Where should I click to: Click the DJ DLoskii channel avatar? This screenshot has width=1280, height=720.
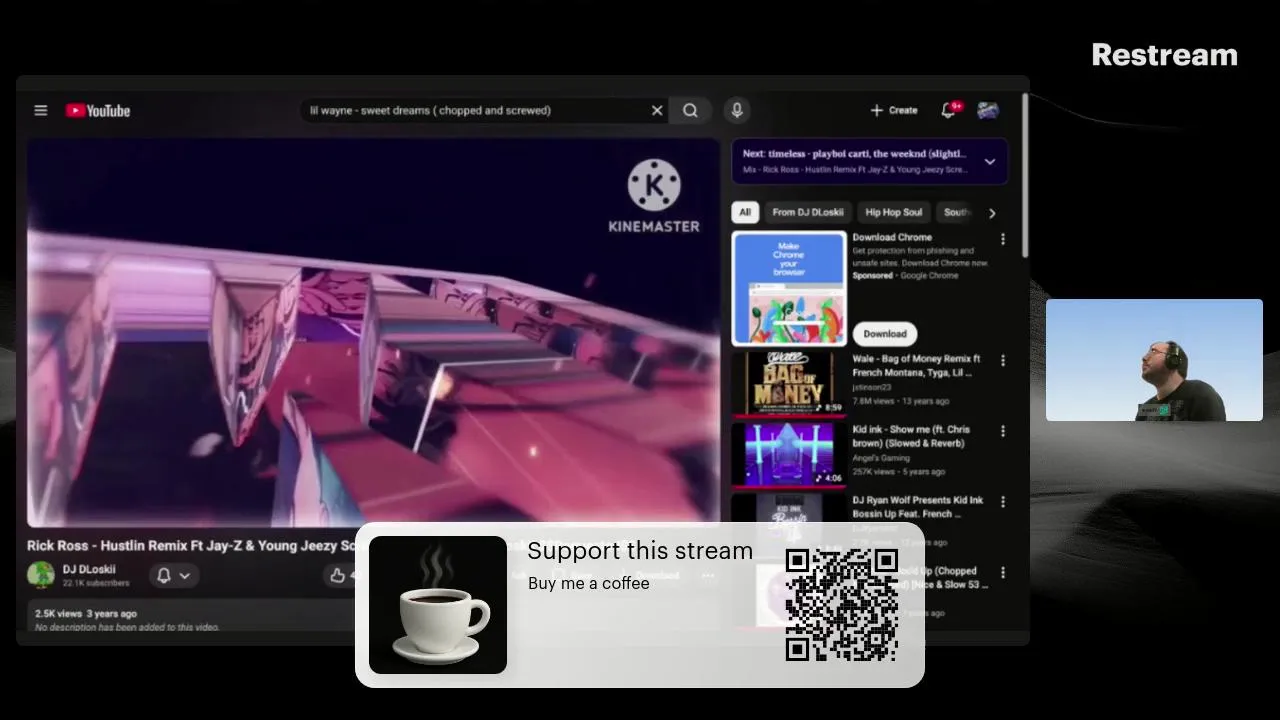point(41,575)
